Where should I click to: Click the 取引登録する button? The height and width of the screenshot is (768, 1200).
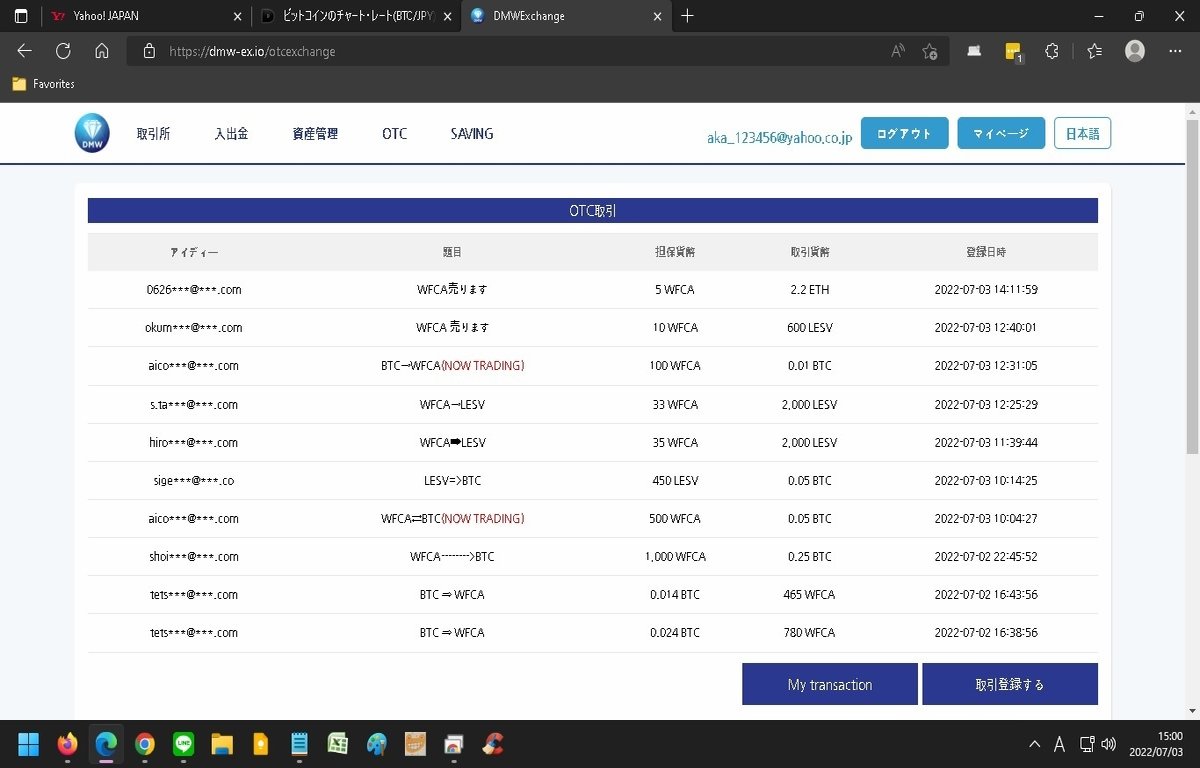click(x=1010, y=683)
